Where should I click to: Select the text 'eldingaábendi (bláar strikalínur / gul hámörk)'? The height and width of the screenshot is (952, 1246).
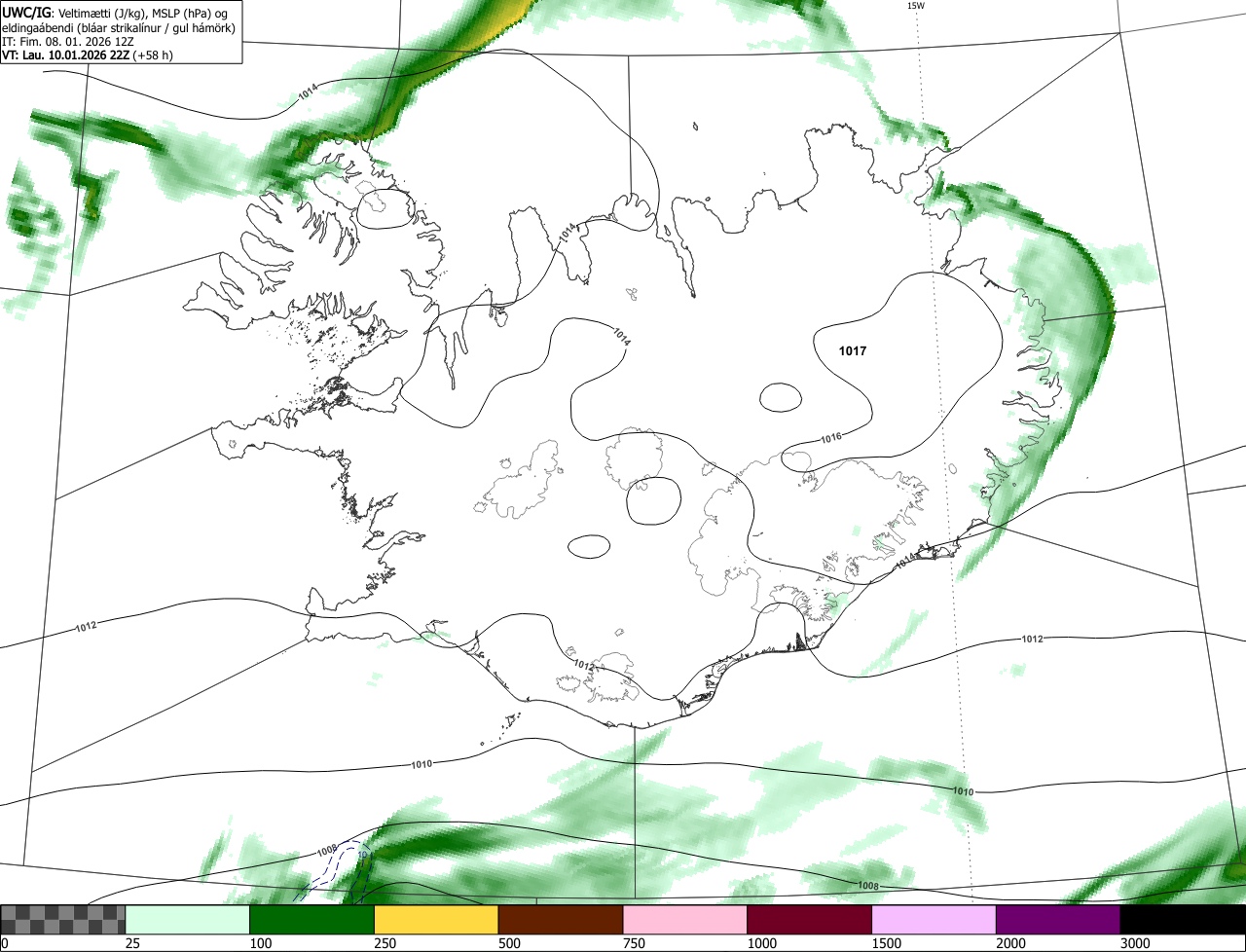click(x=118, y=27)
